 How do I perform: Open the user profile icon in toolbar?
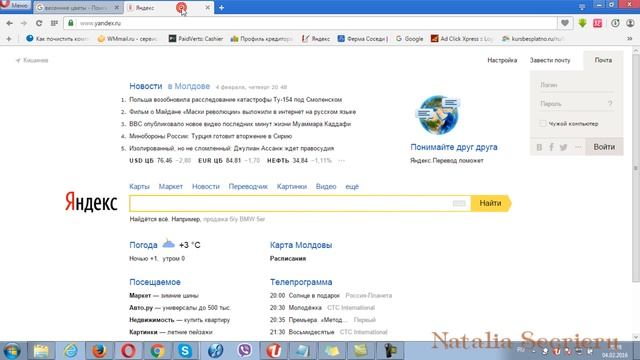pos(630,23)
